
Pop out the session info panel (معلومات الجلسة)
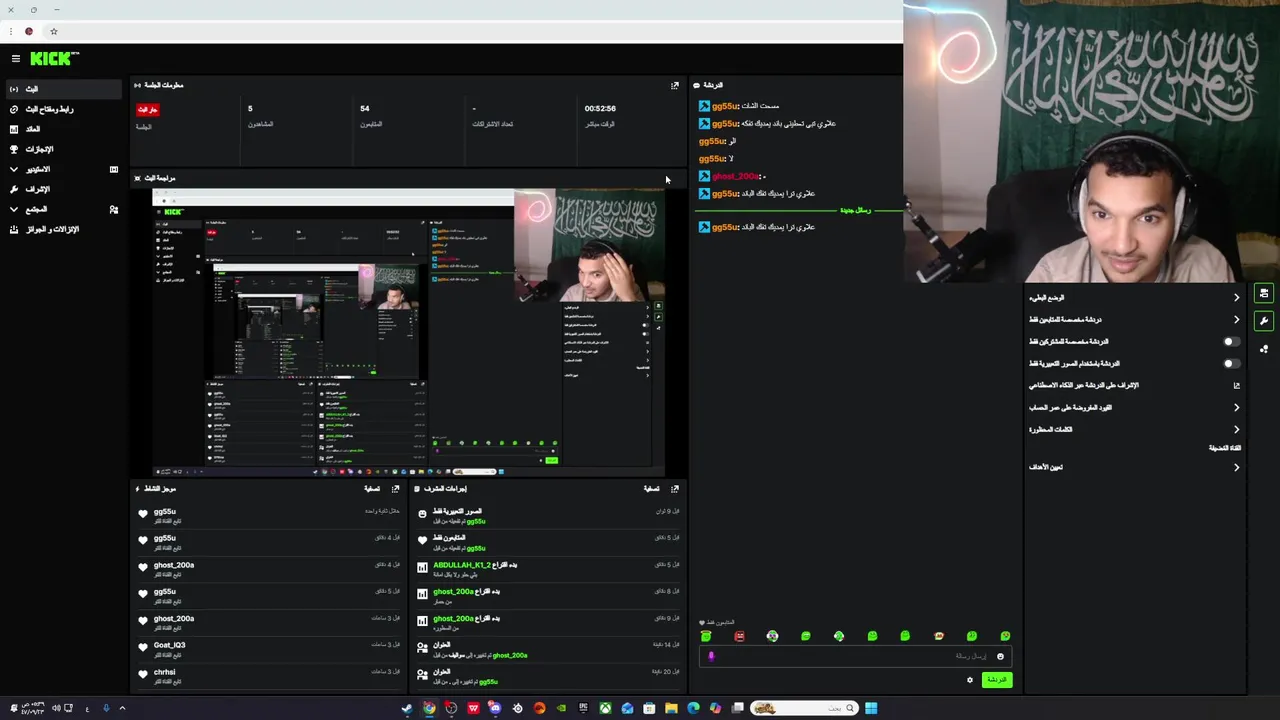[674, 85]
